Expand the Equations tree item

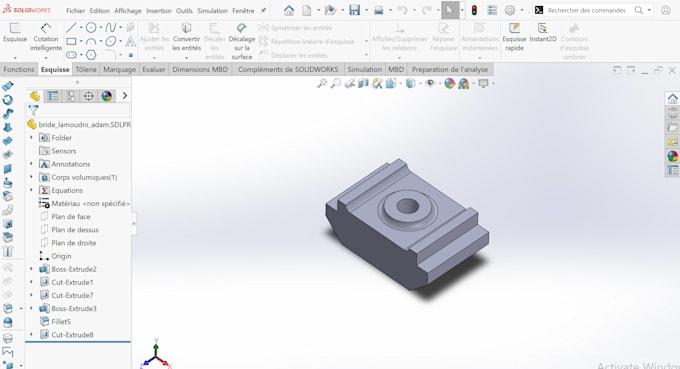(31, 190)
